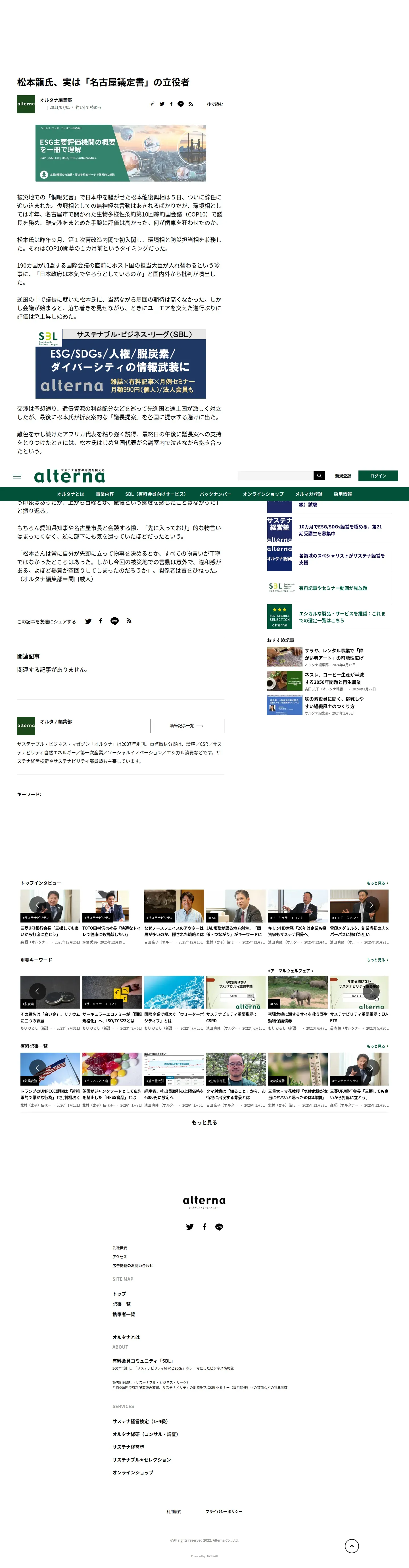Screen dimensions: 409x1568
Task: Open interview TOTO田村信也社長 card
Action: point(111,917)
